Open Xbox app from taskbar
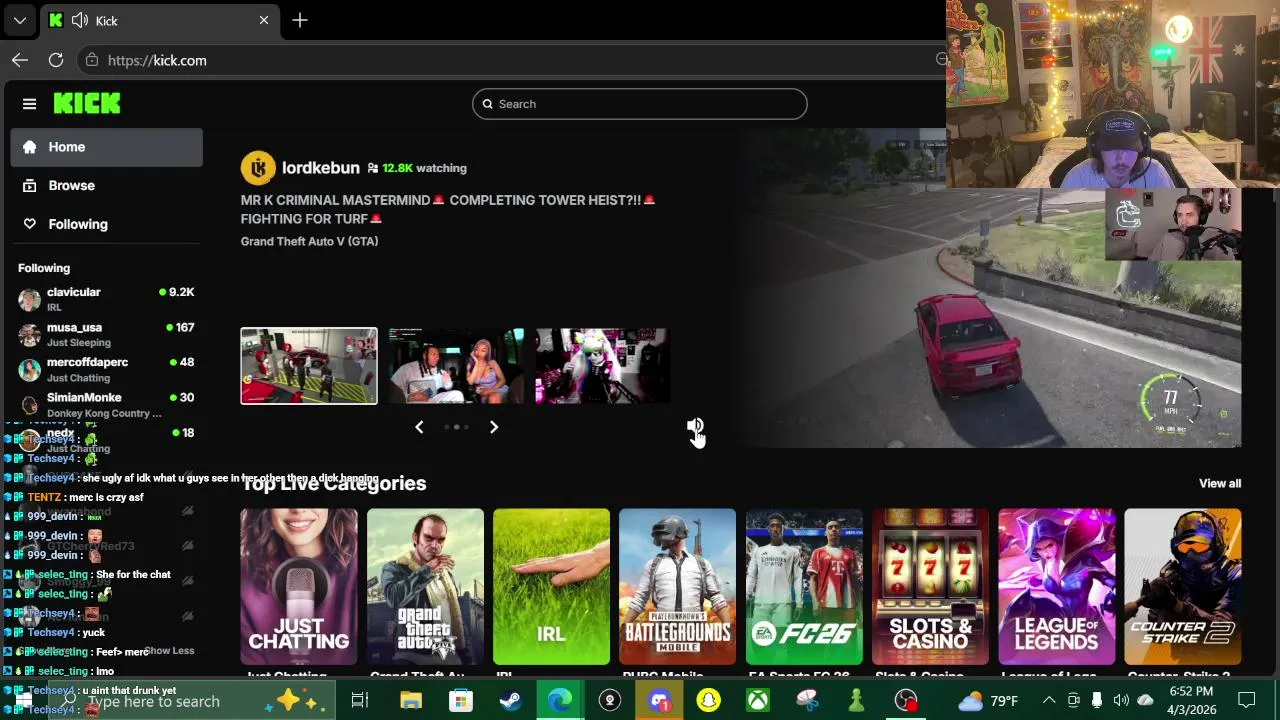This screenshot has height=720, width=1280. pyautogui.click(x=758, y=701)
